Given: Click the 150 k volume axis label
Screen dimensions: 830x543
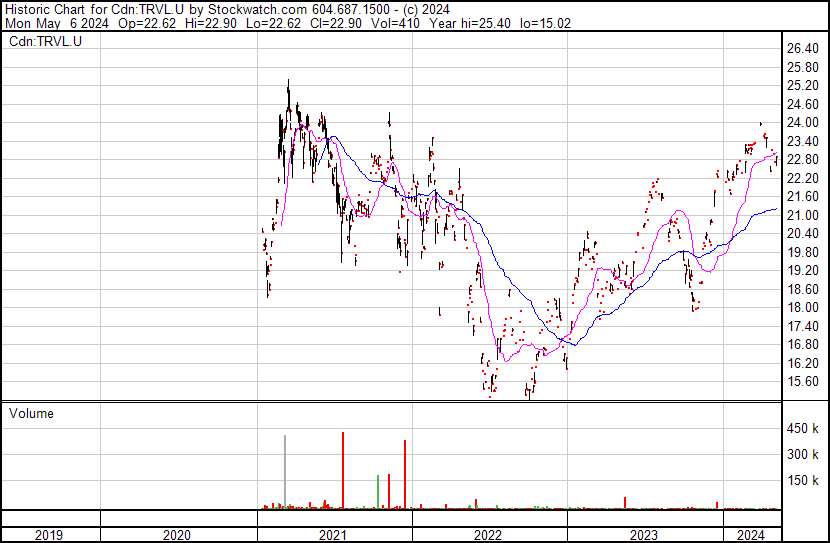Looking at the screenshot, I should point(802,480).
